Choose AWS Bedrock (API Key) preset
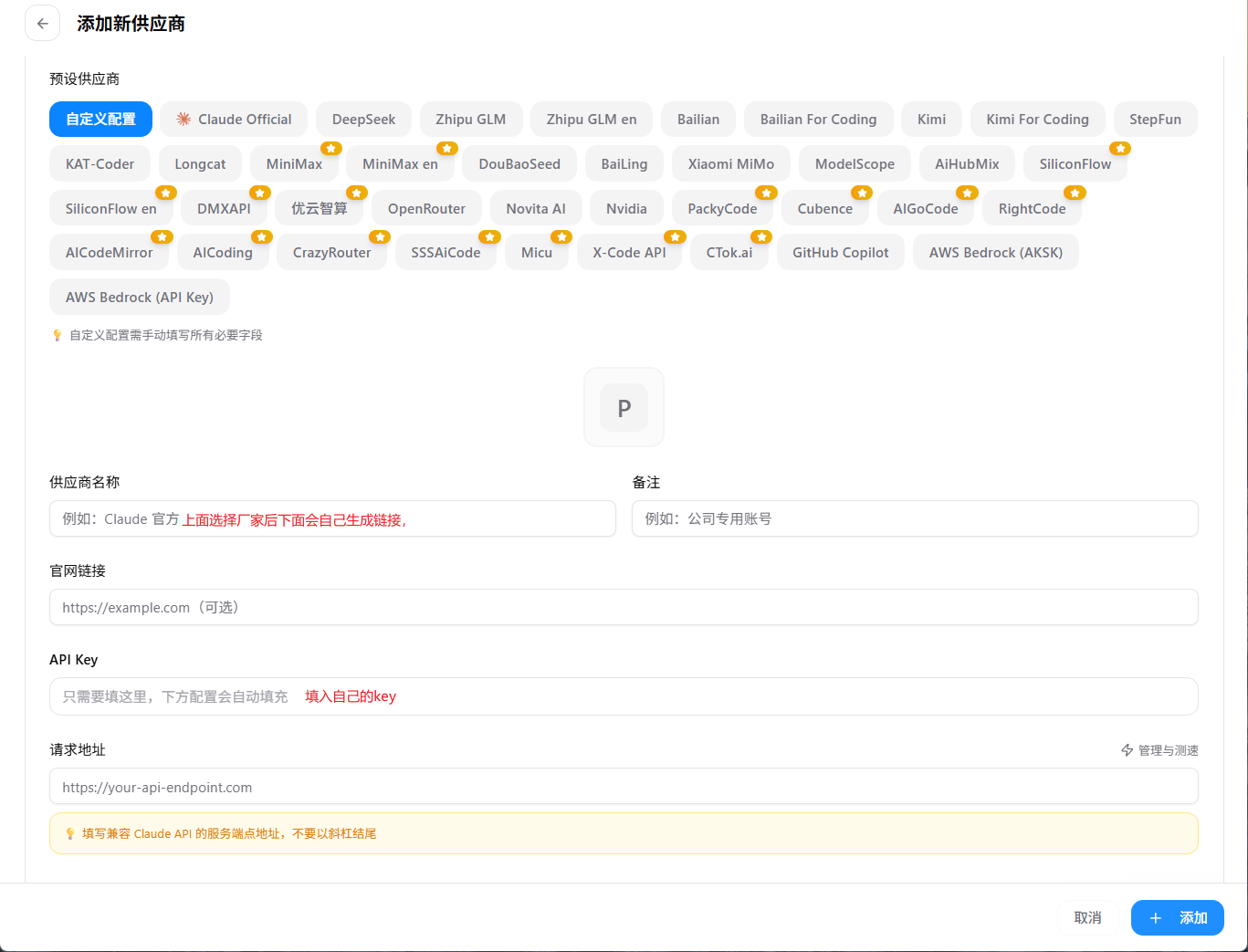1248x952 pixels. coord(139,298)
